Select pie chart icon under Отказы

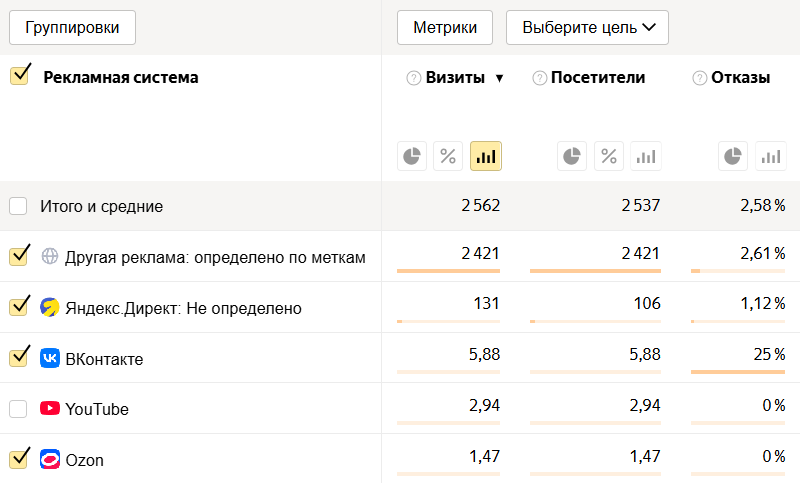coord(733,156)
